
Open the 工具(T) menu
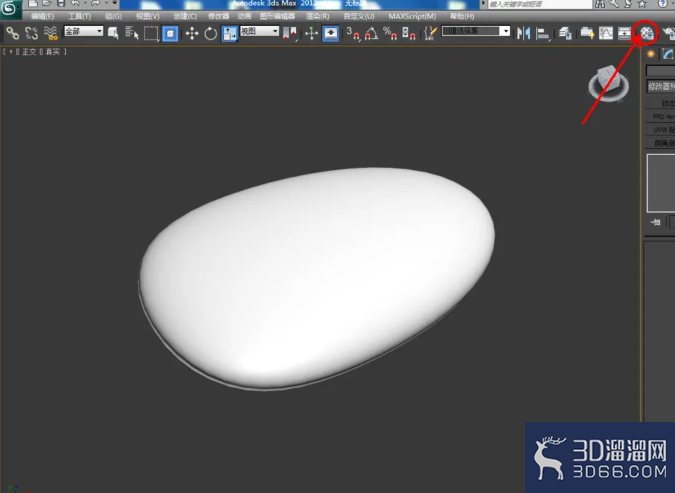pyautogui.click(x=80, y=16)
